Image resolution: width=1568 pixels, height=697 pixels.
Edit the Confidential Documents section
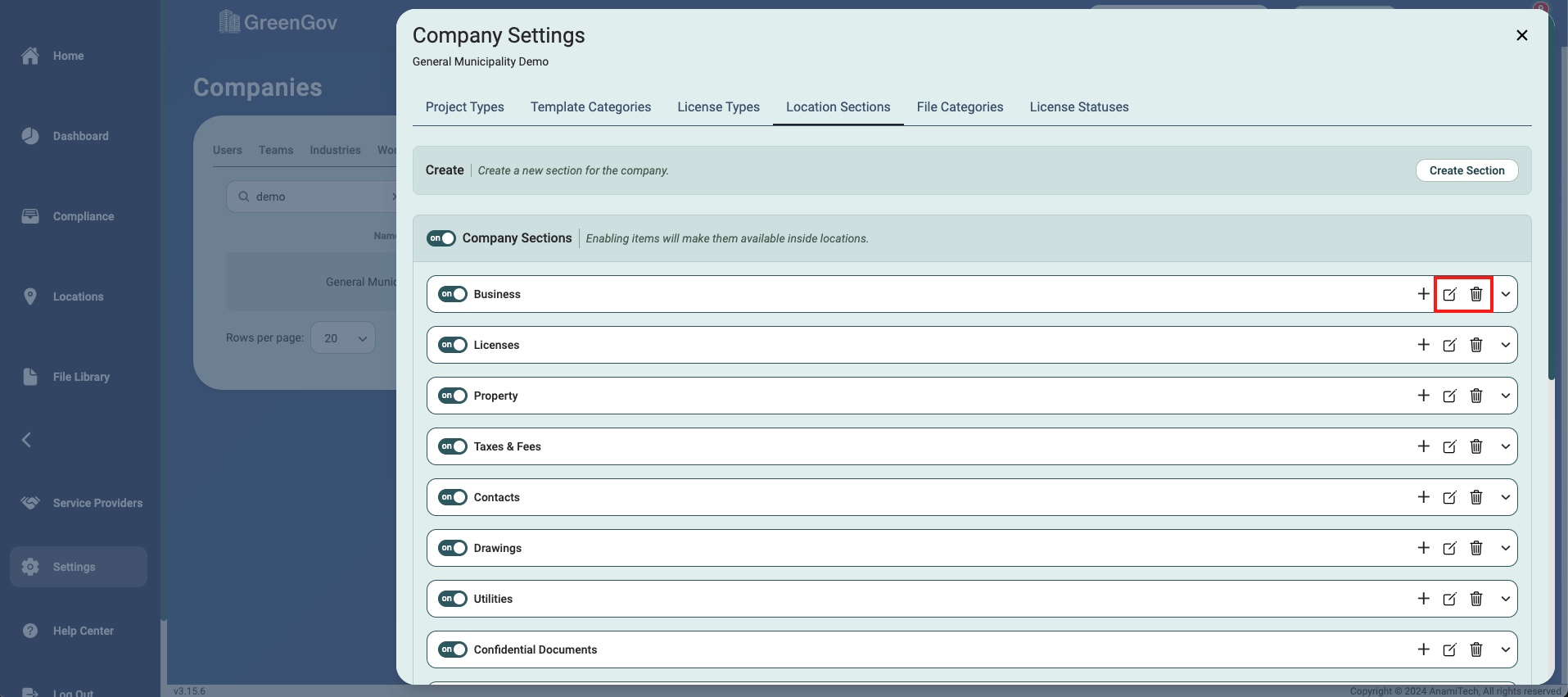[x=1449, y=649]
